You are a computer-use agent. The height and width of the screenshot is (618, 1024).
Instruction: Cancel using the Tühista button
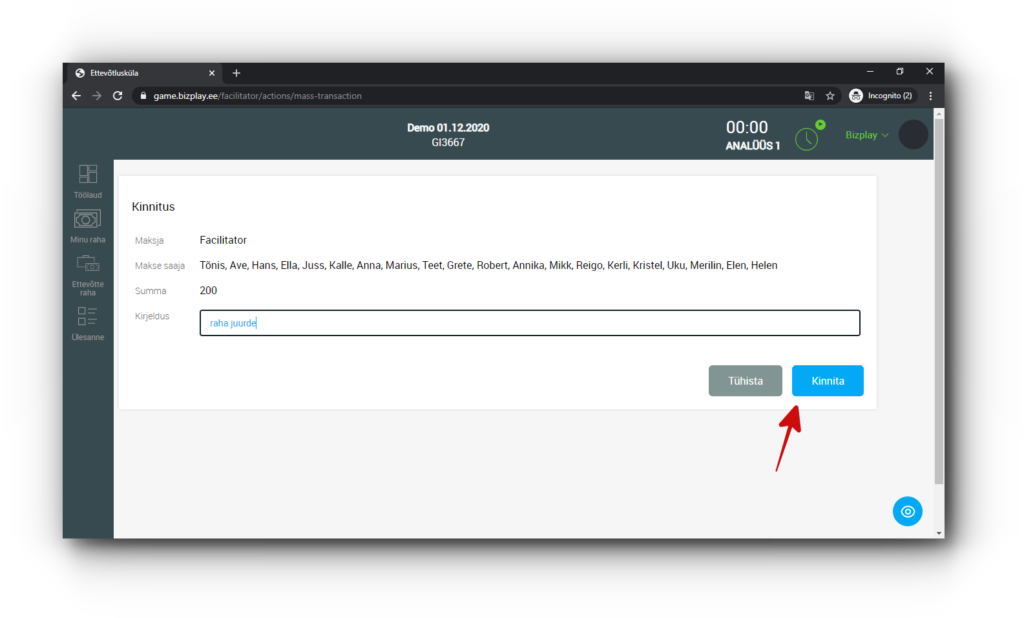click(x=745, y=381)
